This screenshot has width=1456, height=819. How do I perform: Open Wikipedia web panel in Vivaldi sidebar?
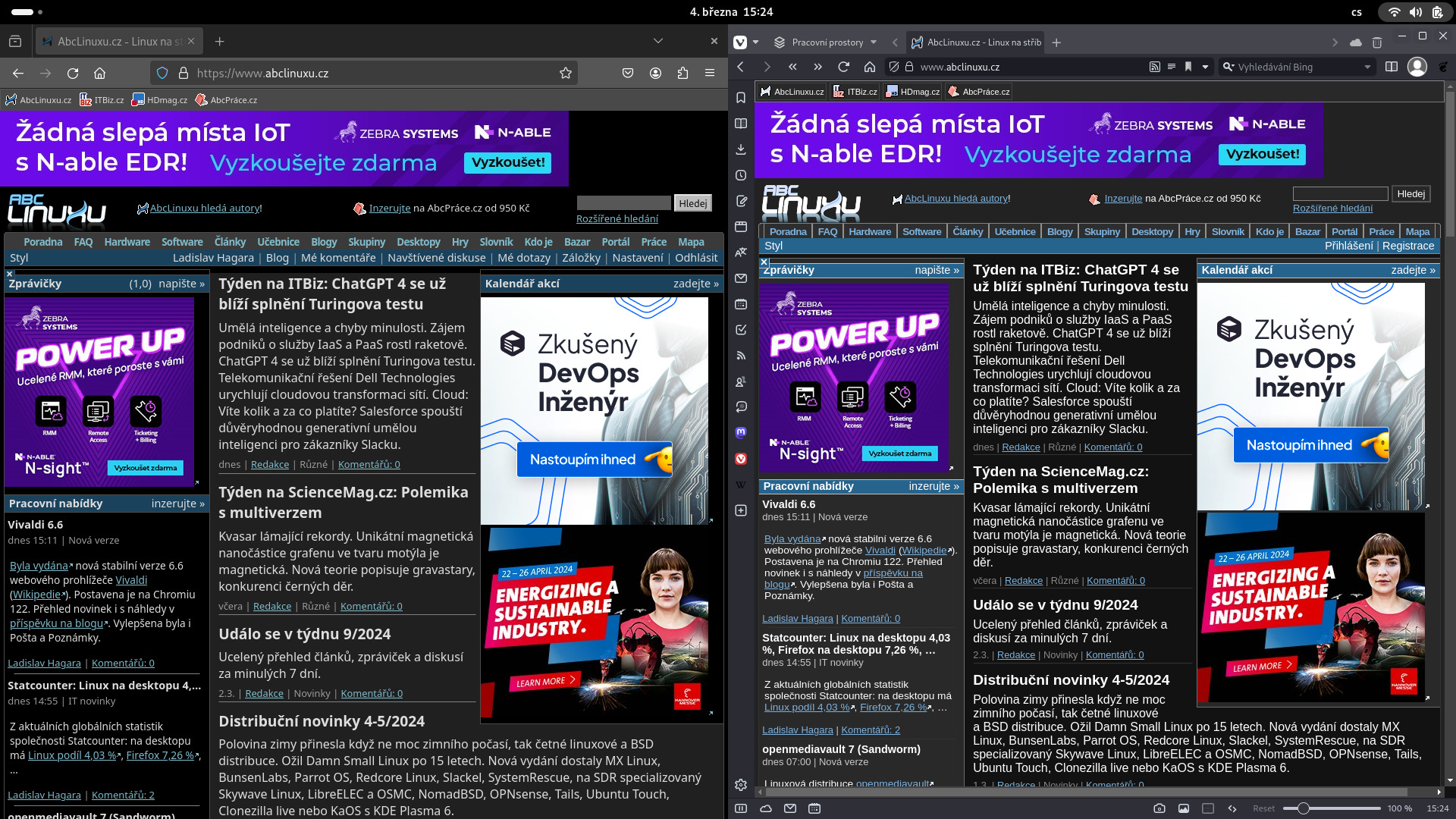pyautogui.click(x=741, y=485)
